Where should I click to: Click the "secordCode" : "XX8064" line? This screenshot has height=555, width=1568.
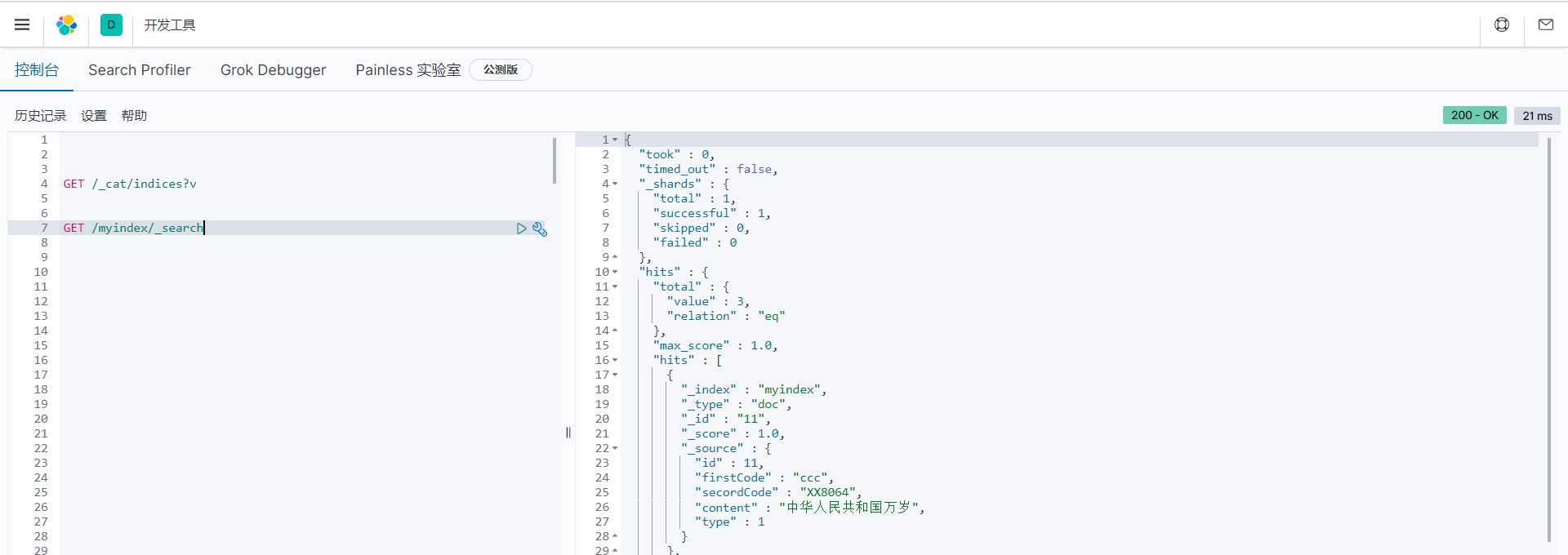coord(778,492)
